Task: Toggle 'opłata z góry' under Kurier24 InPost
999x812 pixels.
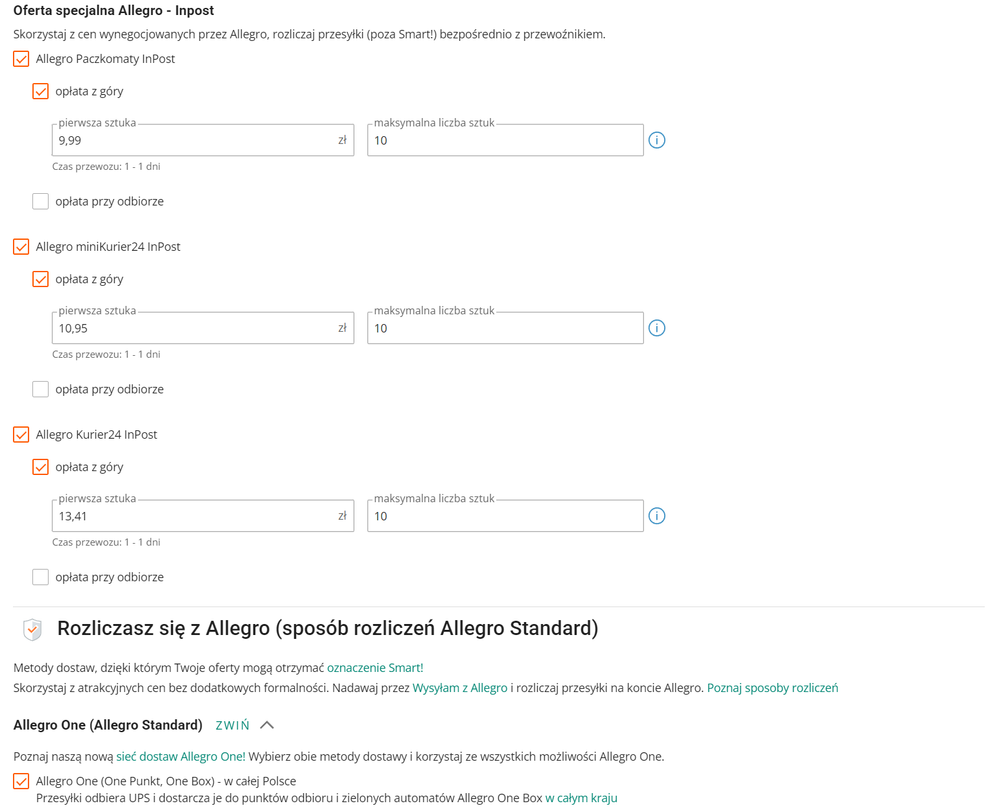Action: [40, 467]
